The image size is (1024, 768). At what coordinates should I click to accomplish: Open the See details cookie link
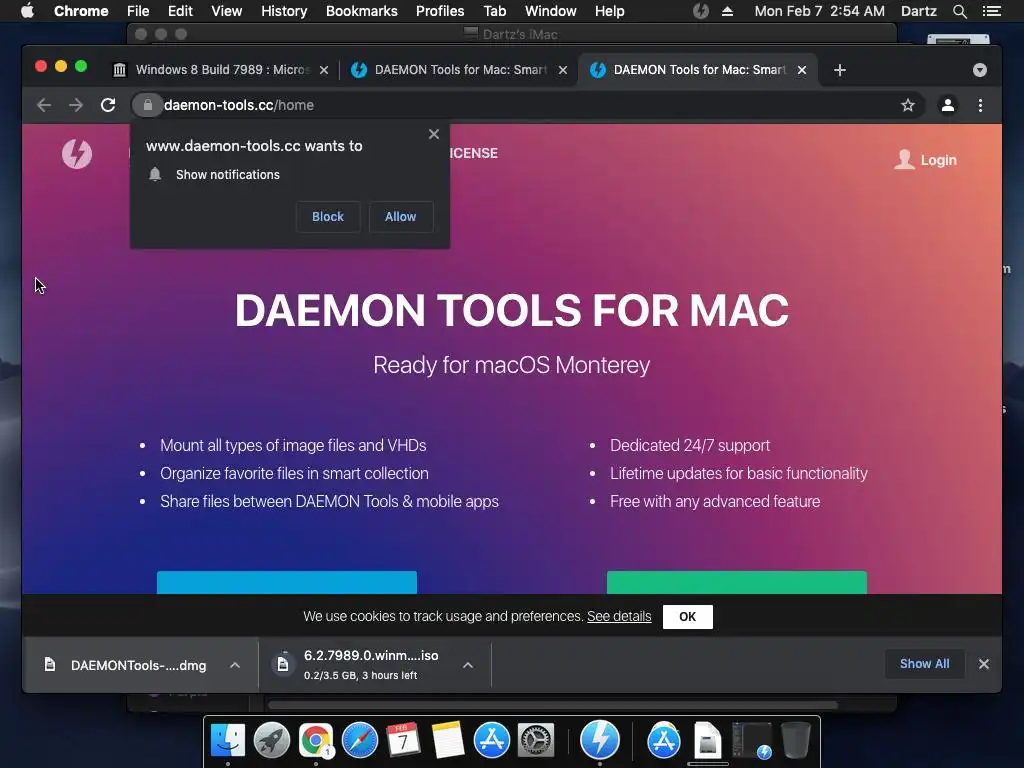coord(619,616)
